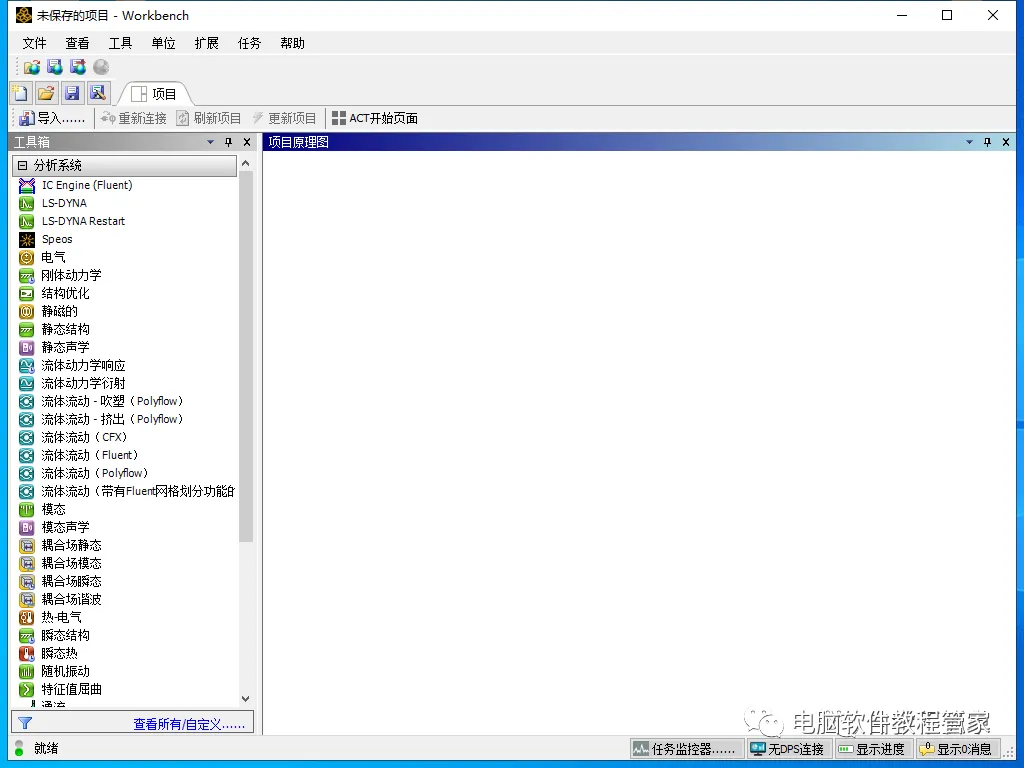Image resolution: width=1024 pixels, height=768 pixels.
Task: Open the 工具箱 panel dropdown arrow
Action: pyautogui.click(x=210, y=142)
